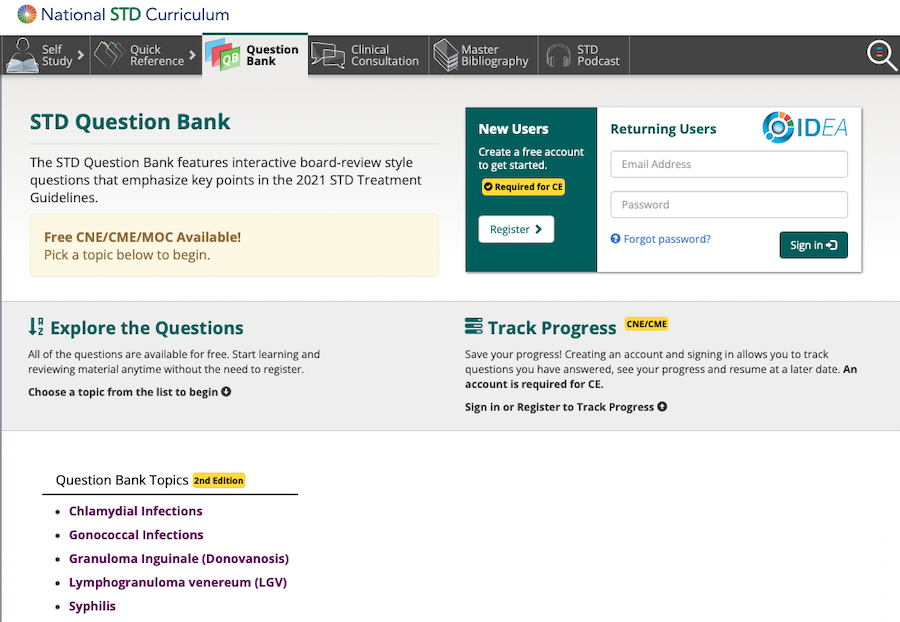Click Sign in or Register to Track Progress
This screenshot has height=622, width=900.
[x=566, y=407]
